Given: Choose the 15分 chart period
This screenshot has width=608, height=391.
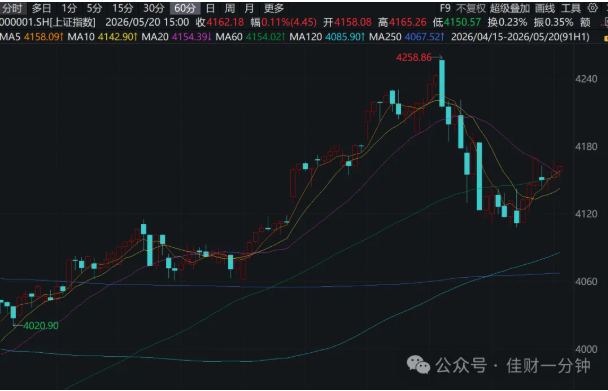Looking at the screenshot, I should (x=123, y=8).
